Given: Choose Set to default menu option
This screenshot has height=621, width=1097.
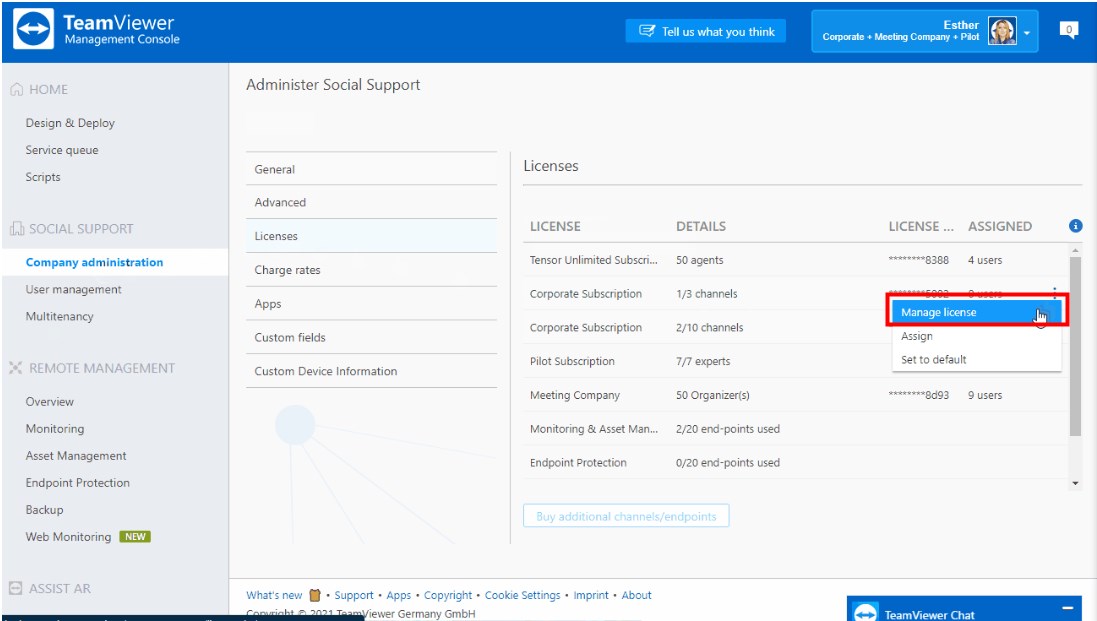Looking at the screenshot, I should pyautogui.click(x=933, y=360).
